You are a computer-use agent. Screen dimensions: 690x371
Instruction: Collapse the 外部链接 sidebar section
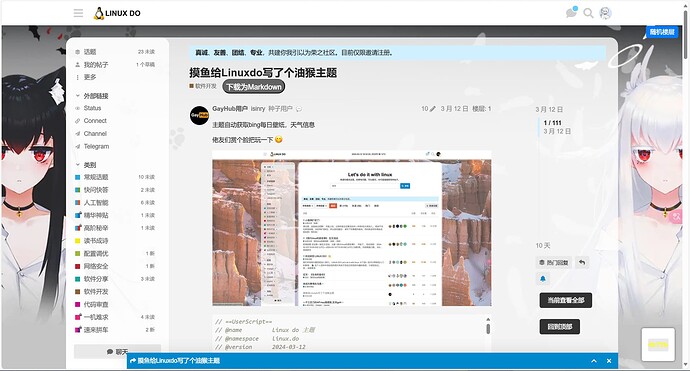(x=92, y=96)
